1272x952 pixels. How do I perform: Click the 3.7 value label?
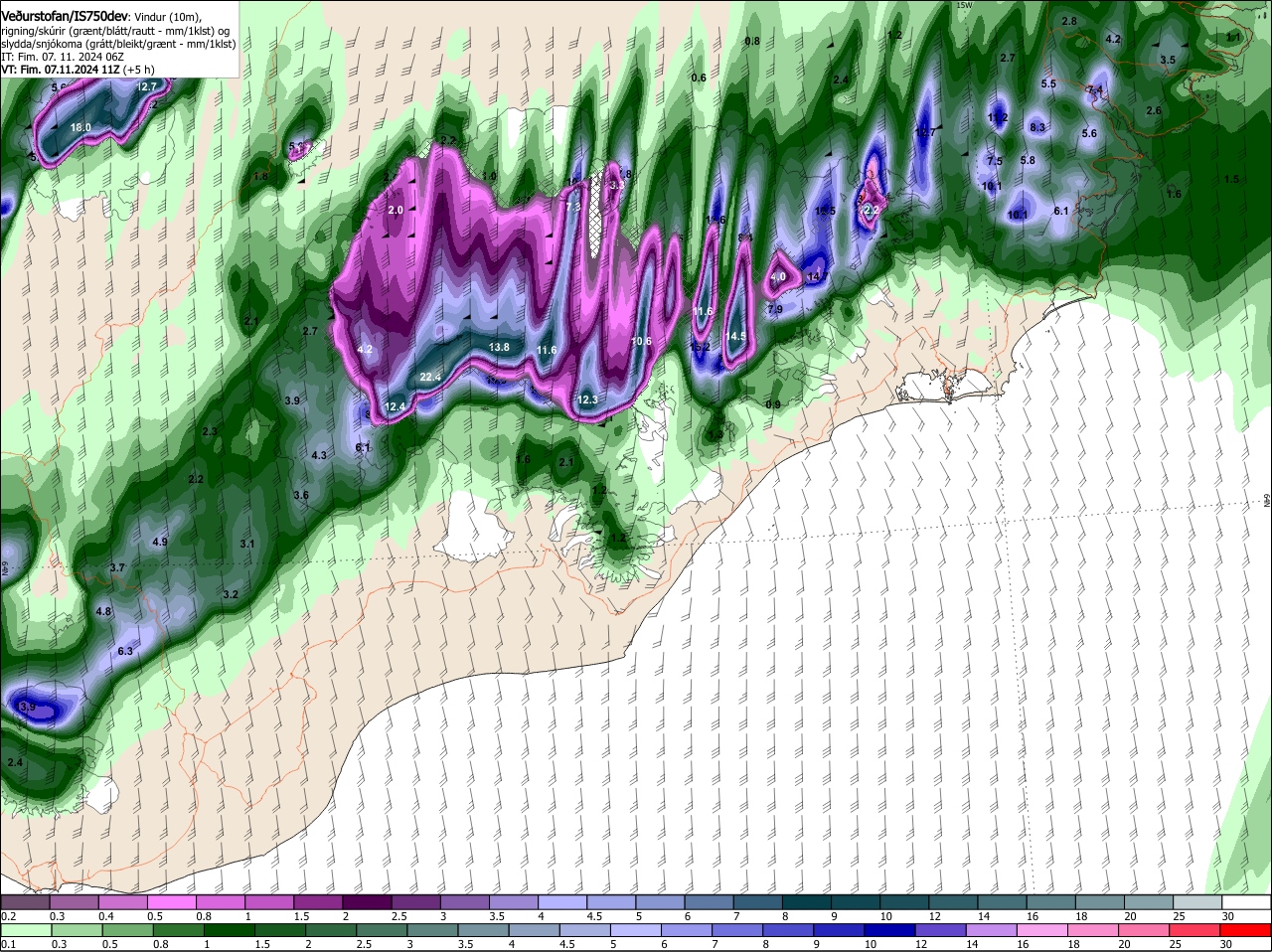tap(117, 567)
